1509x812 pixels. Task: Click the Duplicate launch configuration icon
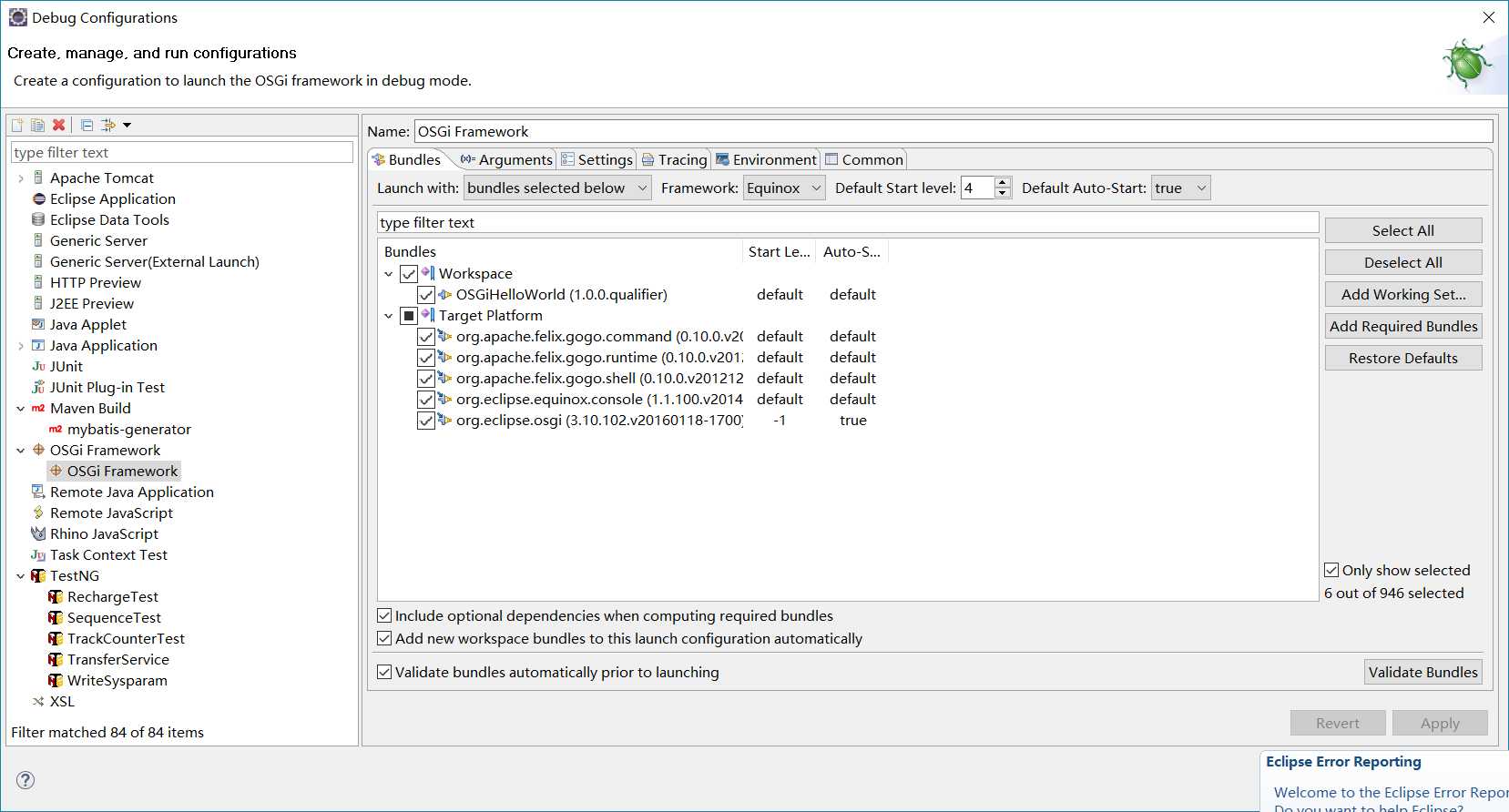37,125
